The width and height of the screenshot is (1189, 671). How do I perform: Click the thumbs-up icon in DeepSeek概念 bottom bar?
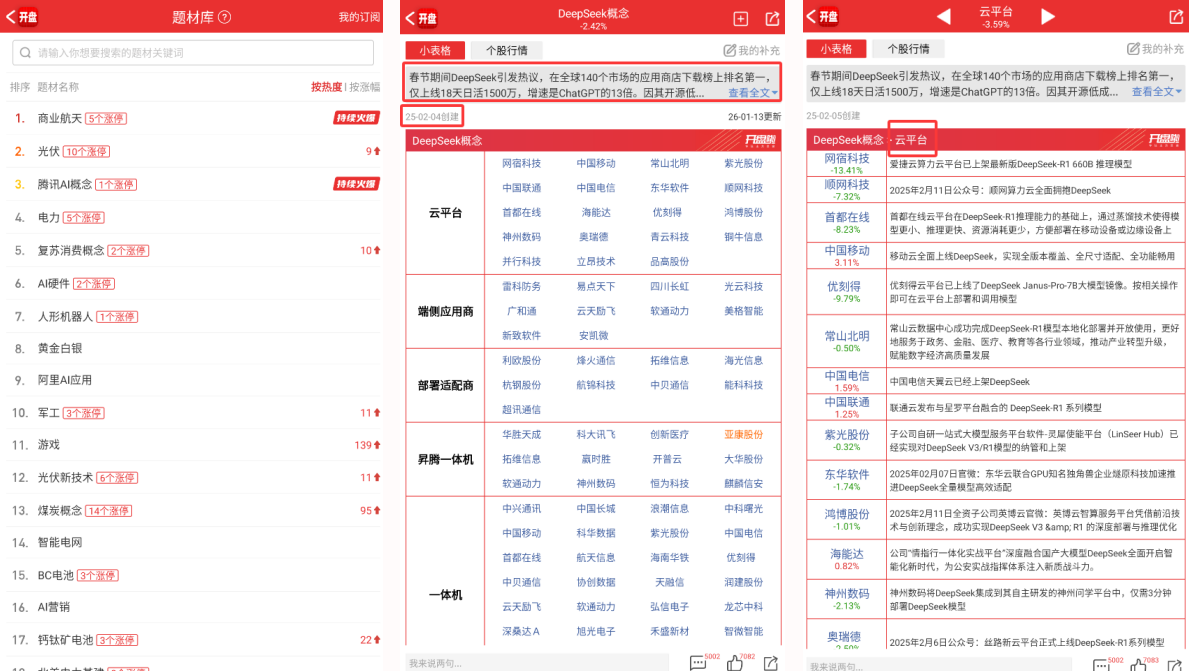735,663
